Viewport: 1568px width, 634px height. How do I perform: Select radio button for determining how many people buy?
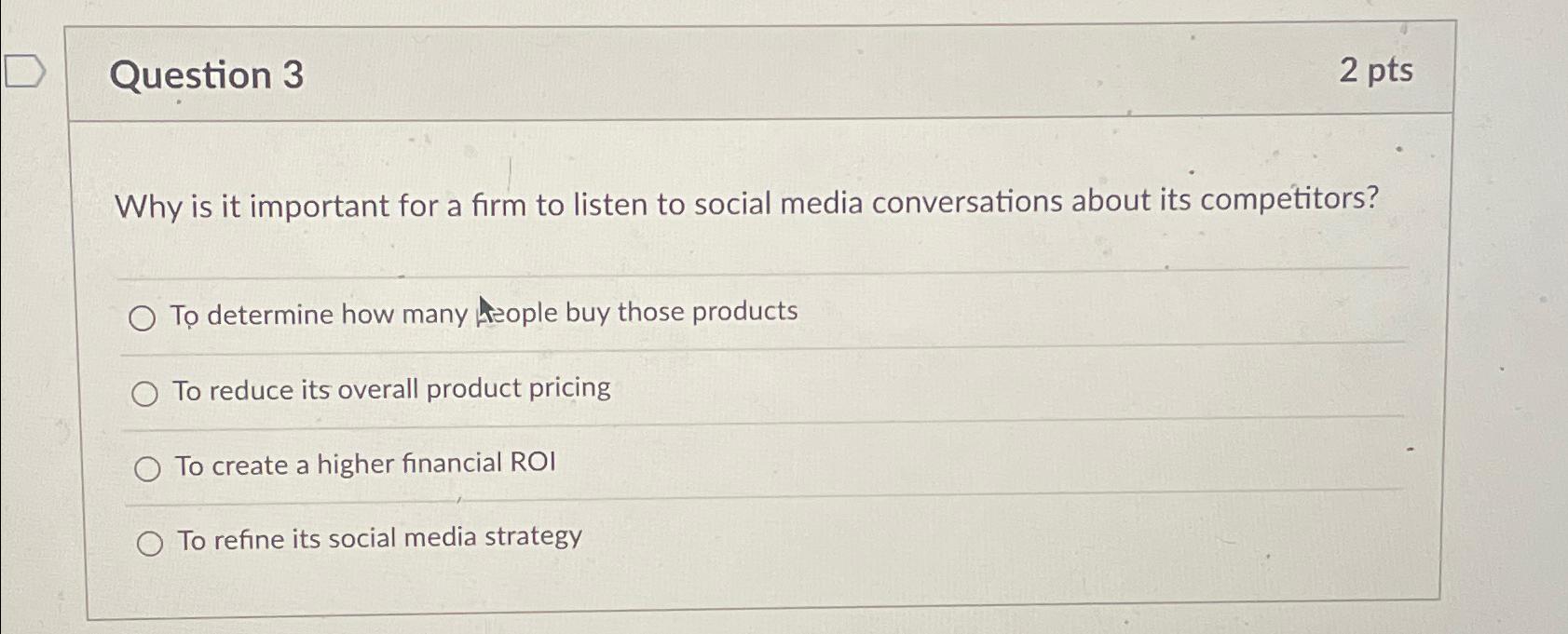tap(144, 319)
